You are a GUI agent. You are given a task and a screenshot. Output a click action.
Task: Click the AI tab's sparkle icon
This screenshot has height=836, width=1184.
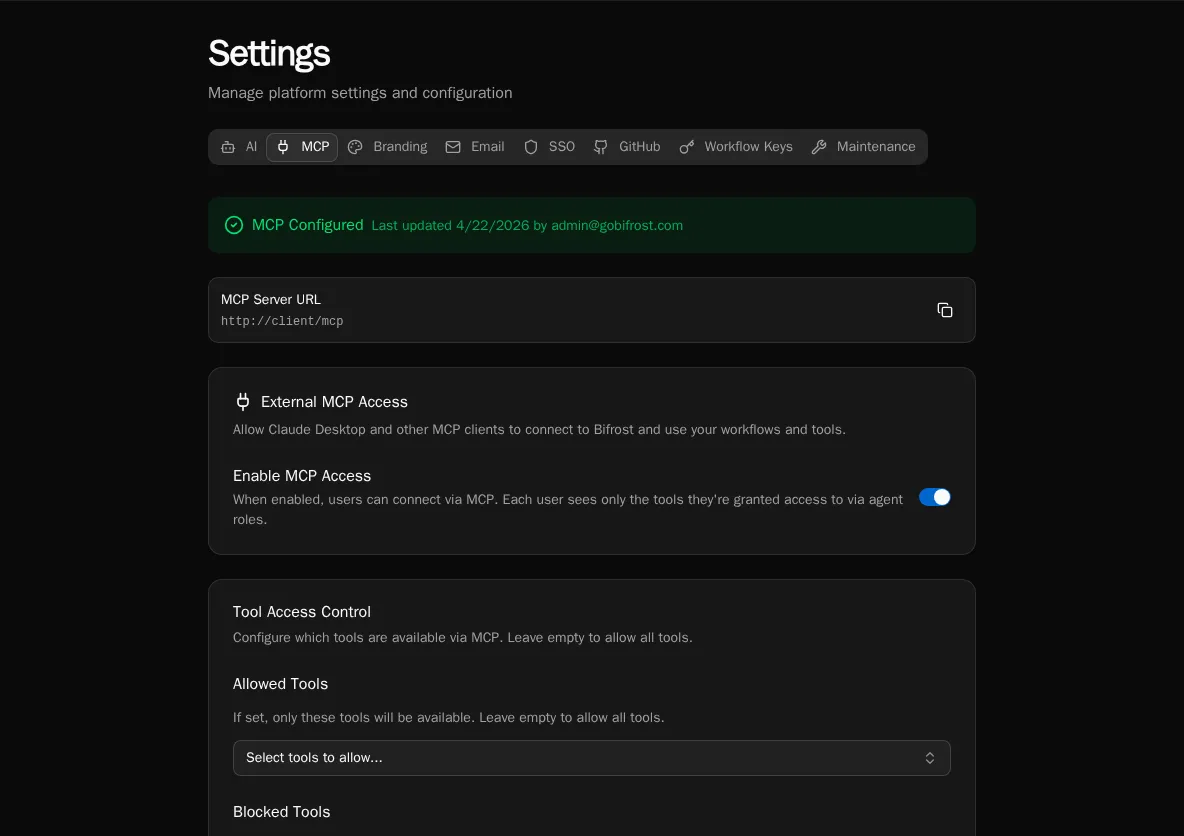[228, 147]
